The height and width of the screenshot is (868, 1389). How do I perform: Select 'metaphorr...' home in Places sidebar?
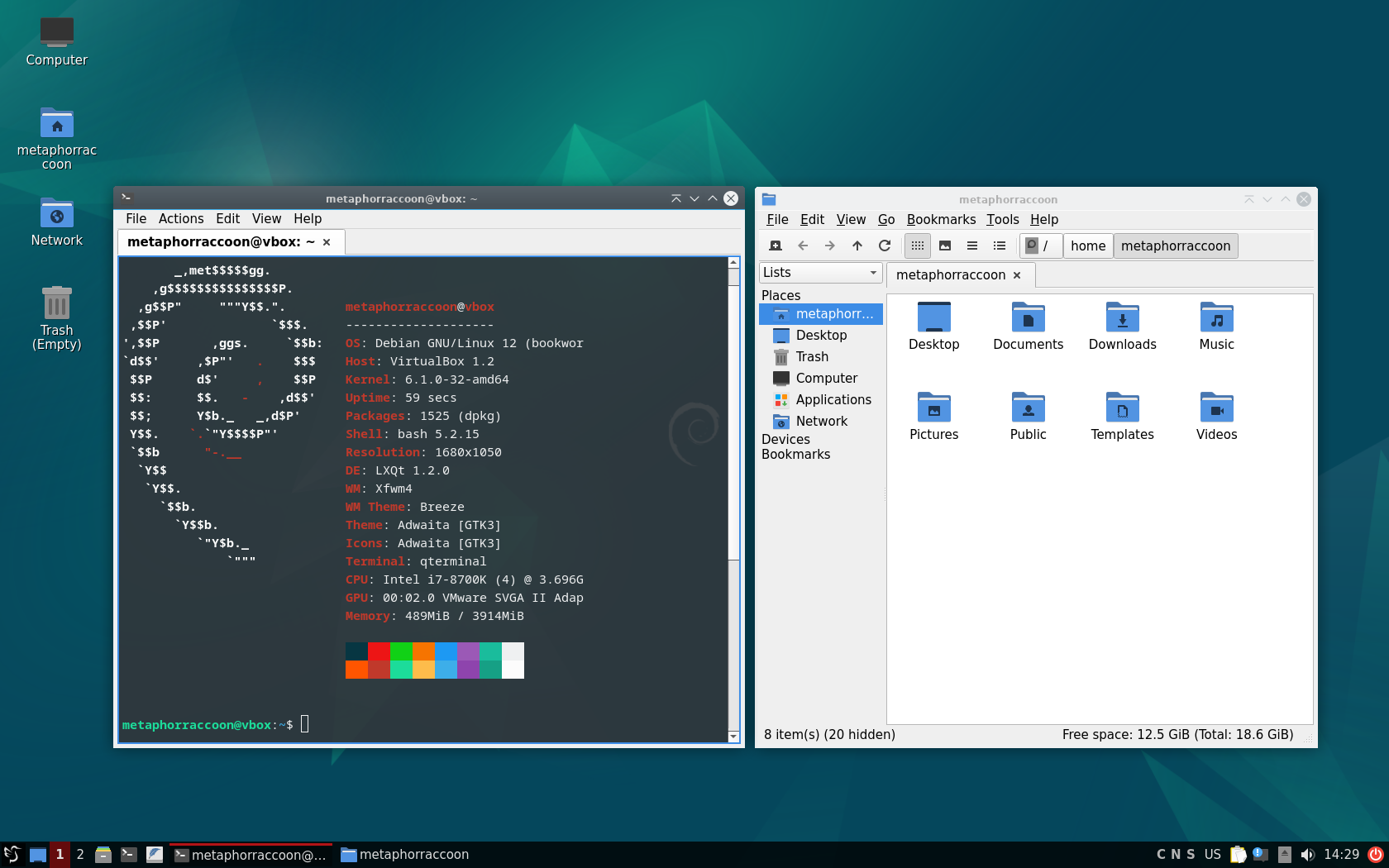[x=821, y=314]
